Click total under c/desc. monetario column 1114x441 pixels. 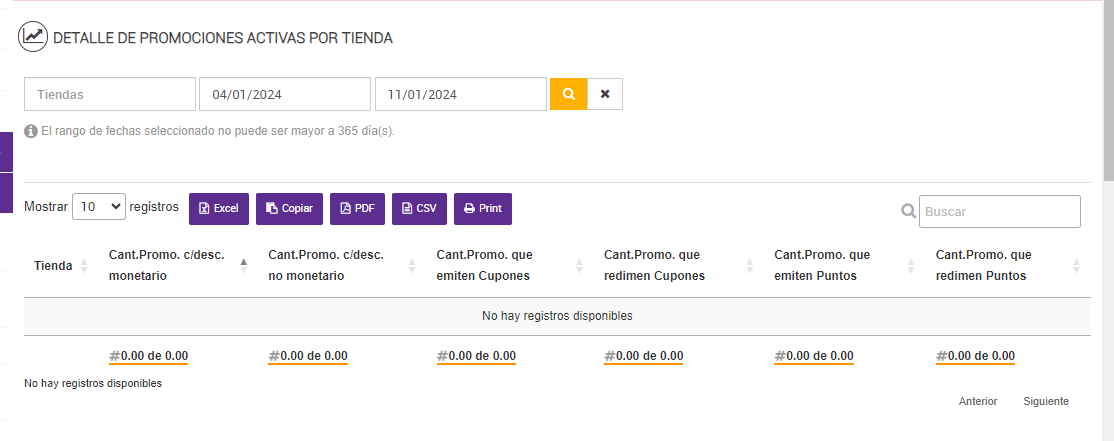coord(148,356)
